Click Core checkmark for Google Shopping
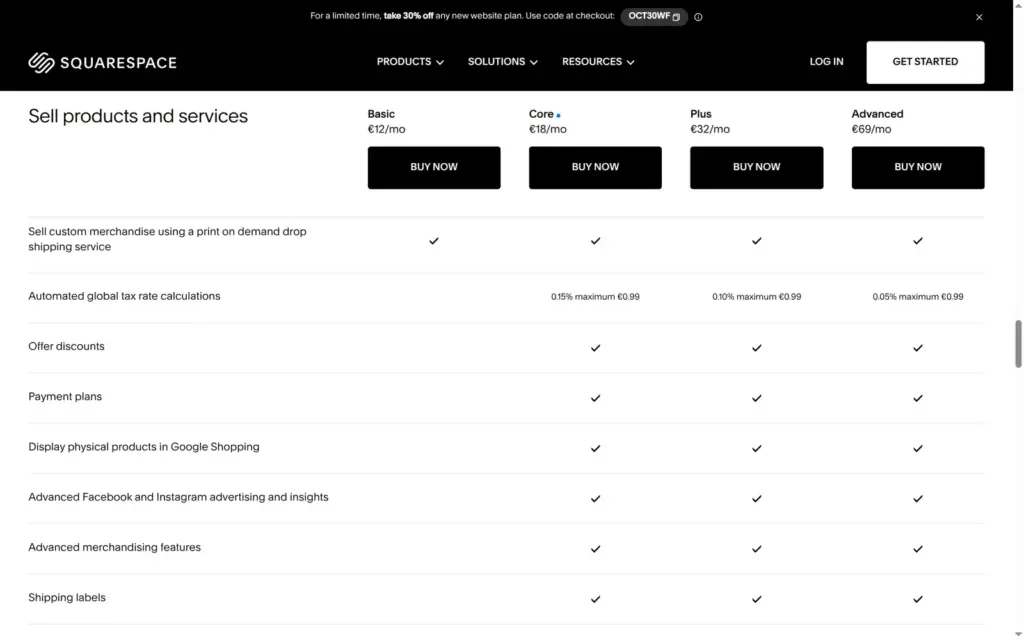 [x=595, y=449]
